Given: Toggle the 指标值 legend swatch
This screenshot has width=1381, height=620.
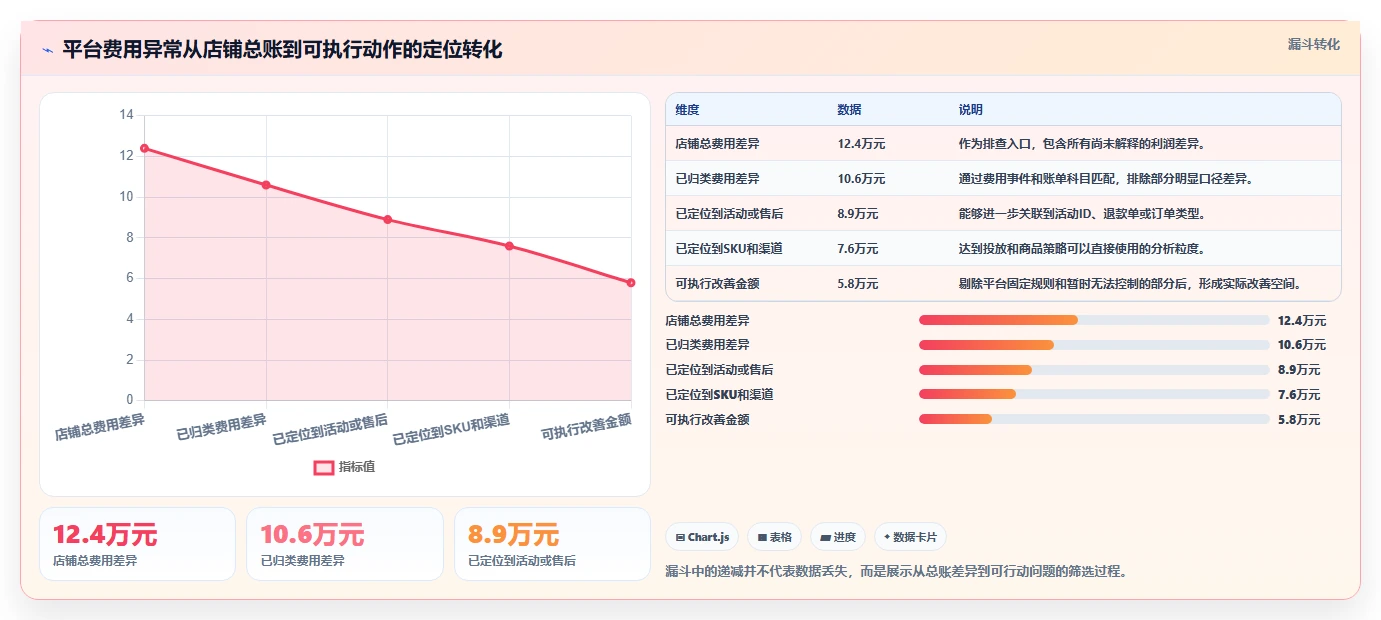Looking at the screenshot, I should coord(324,467).
